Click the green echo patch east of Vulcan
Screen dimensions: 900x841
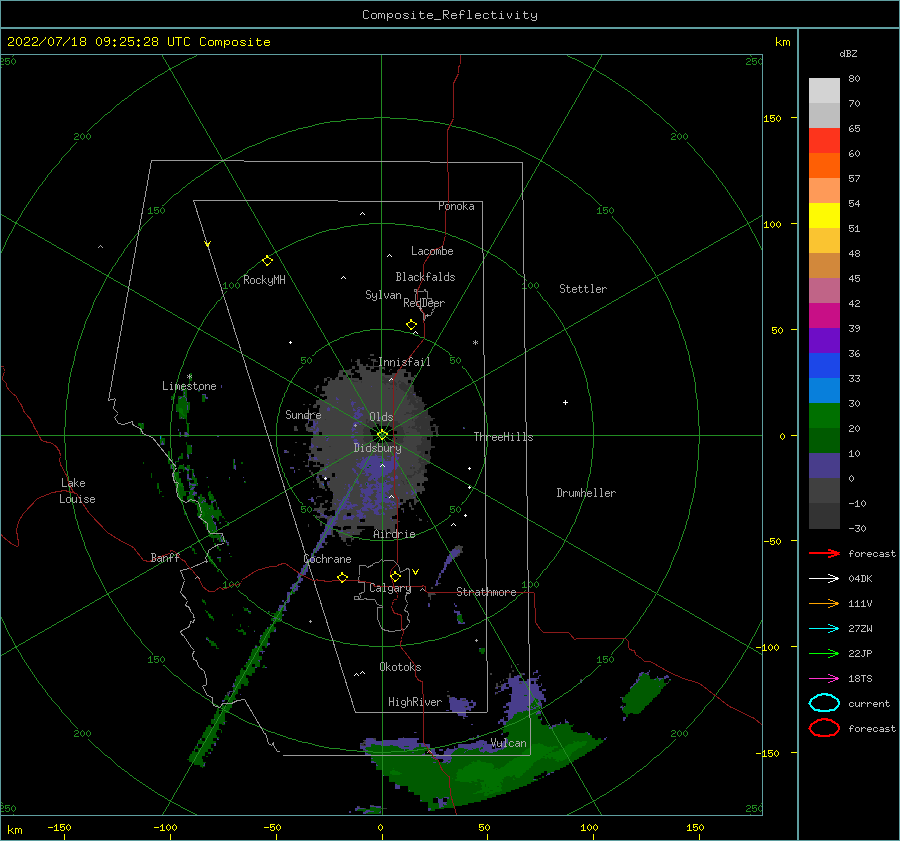pyautogui.click(x=643, y=693)
